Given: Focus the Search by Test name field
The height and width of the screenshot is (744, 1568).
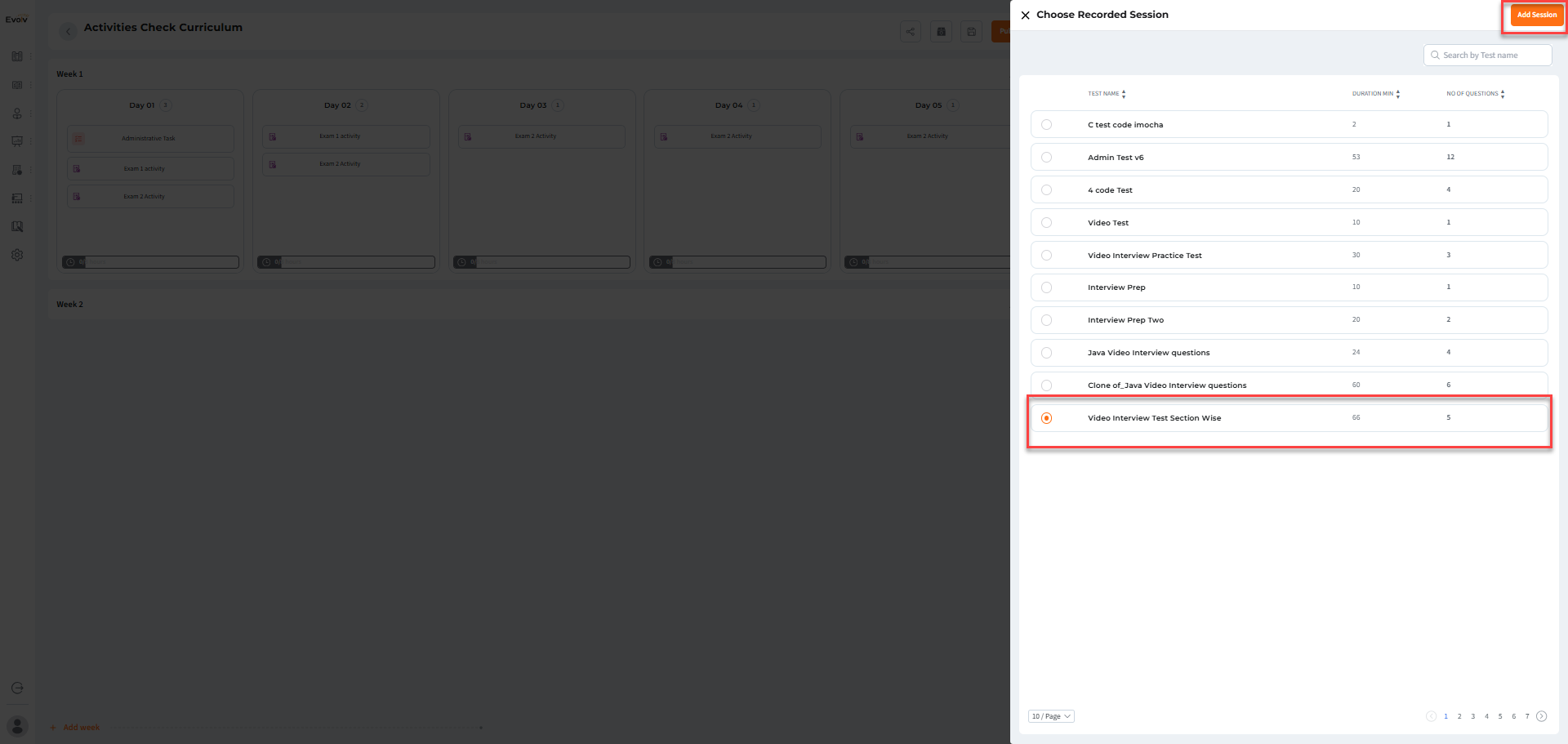Looking at the screenshot, I should coord(1487,56).
